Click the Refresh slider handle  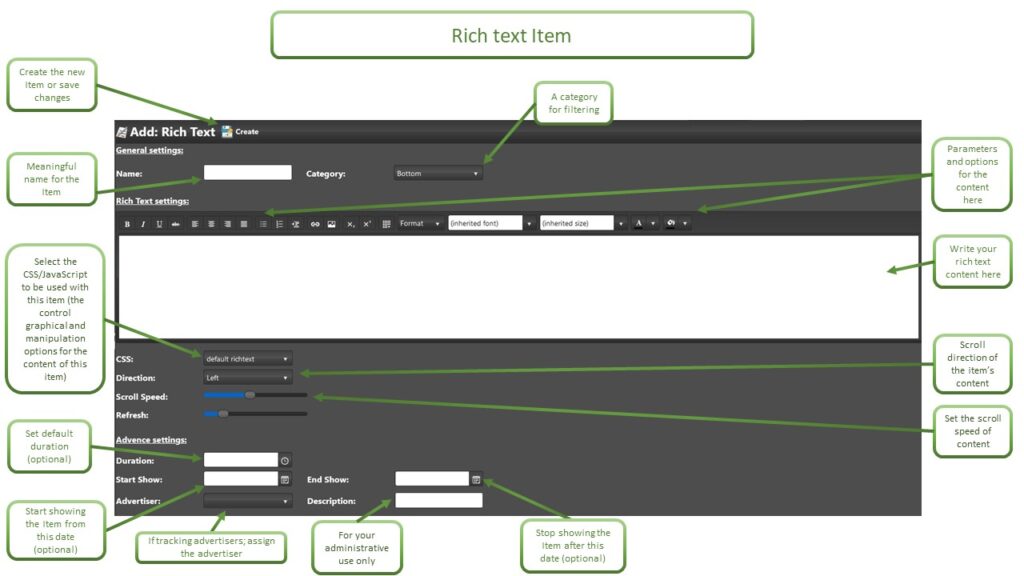point(223,413)
